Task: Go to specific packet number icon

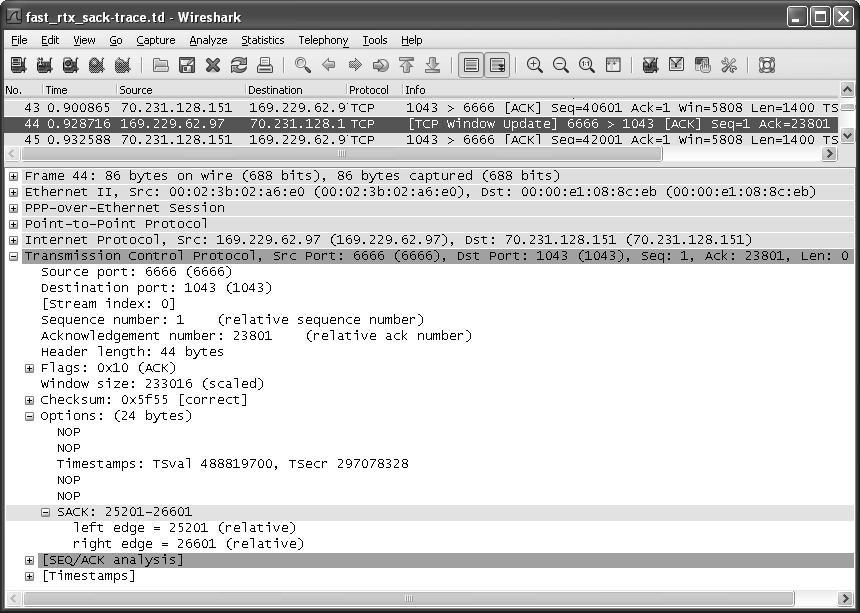Action: [x=381, y=65]
